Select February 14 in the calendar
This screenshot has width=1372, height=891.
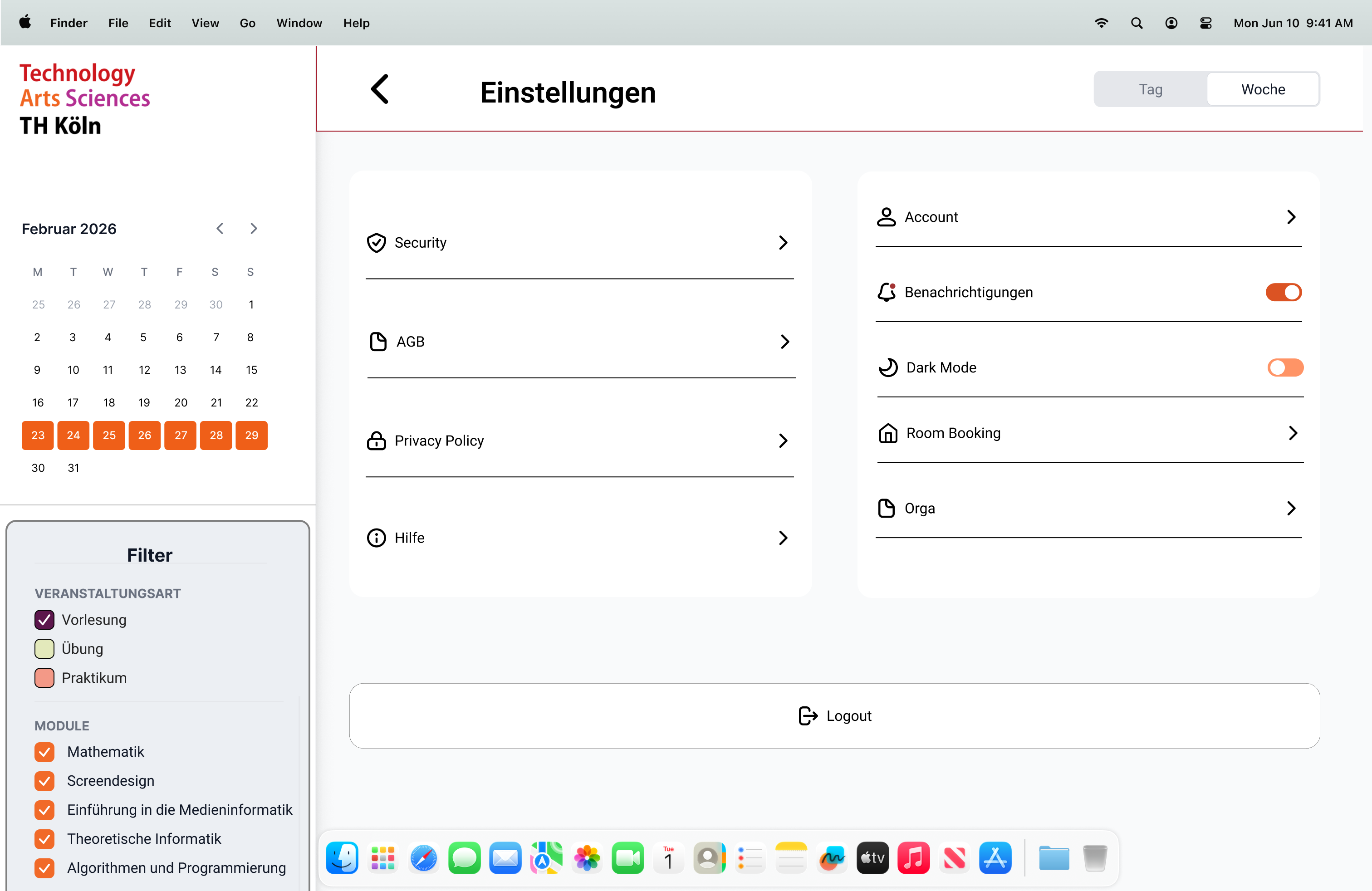click(x=216, y=370)
